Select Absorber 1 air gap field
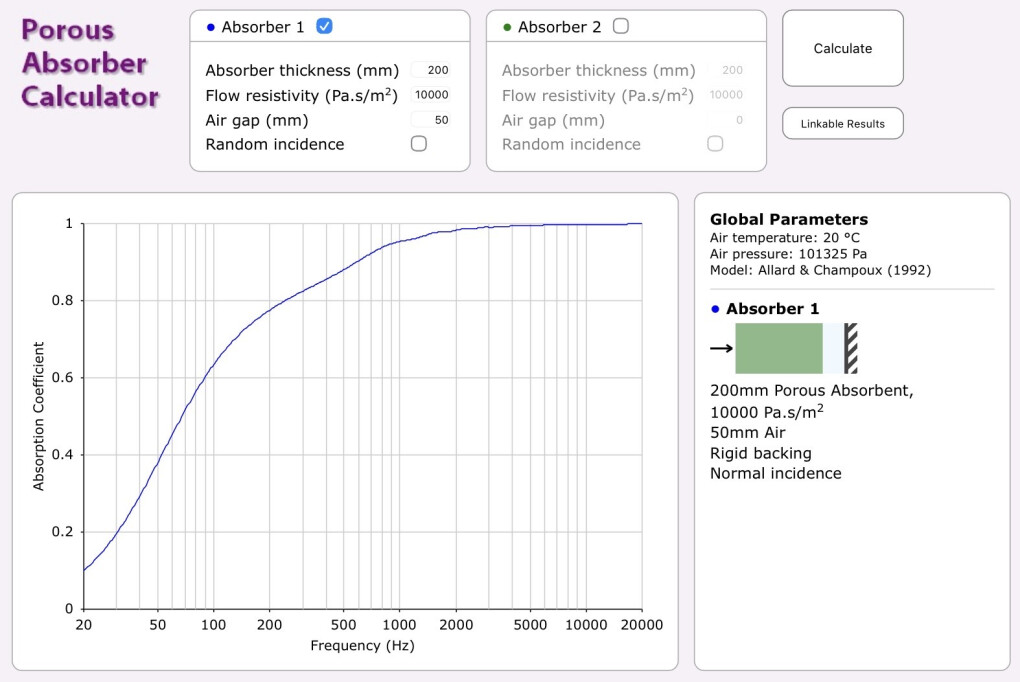 coord(431,120)
